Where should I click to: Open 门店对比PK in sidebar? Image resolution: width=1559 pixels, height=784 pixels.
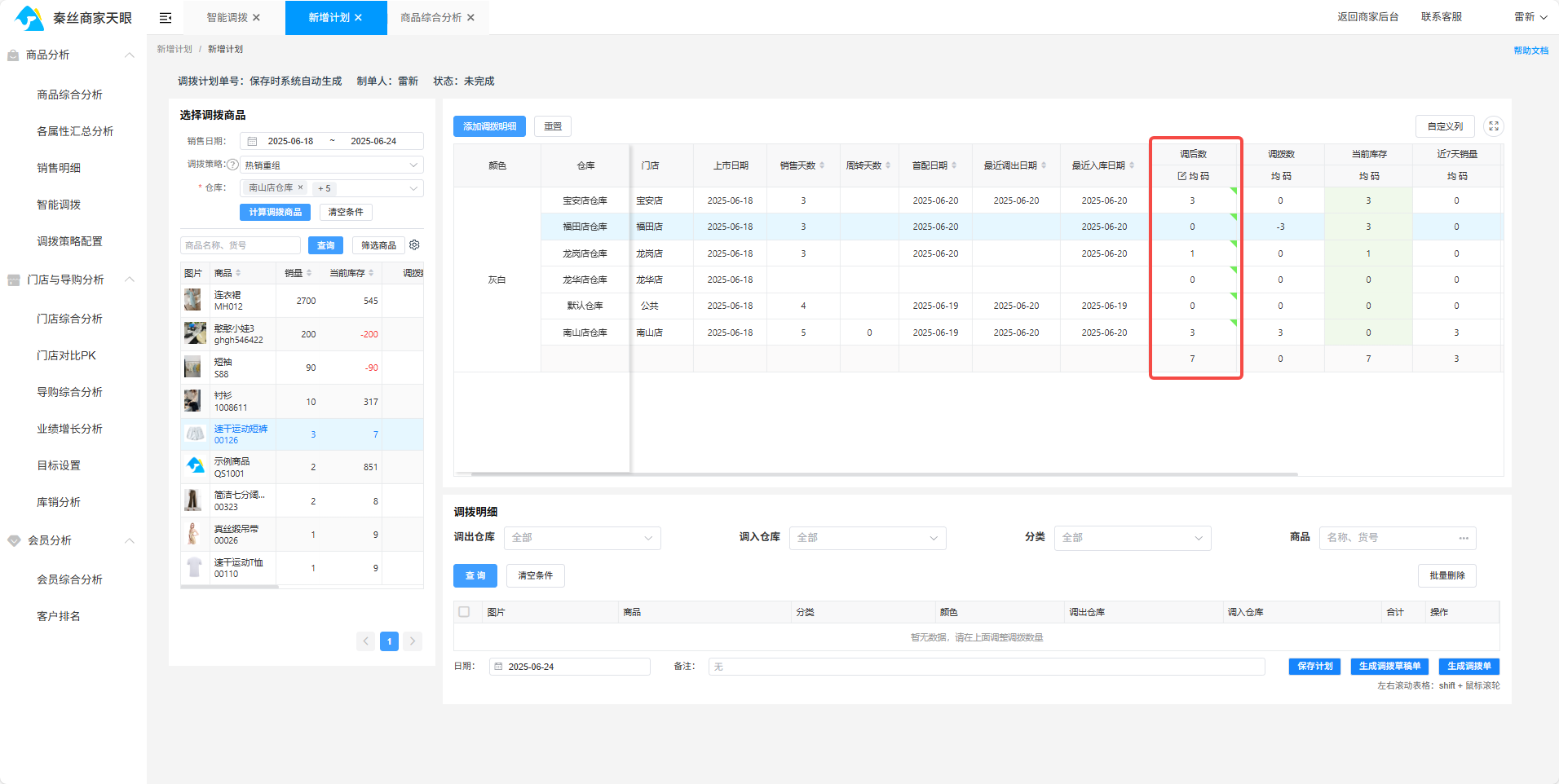(x=66, y=355)
